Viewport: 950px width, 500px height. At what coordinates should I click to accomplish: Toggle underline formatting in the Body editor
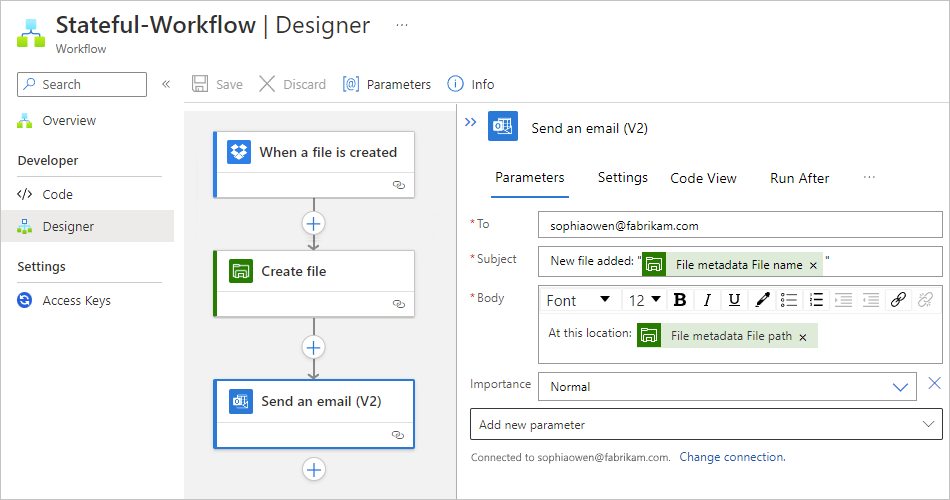click(x=734, y=300)
